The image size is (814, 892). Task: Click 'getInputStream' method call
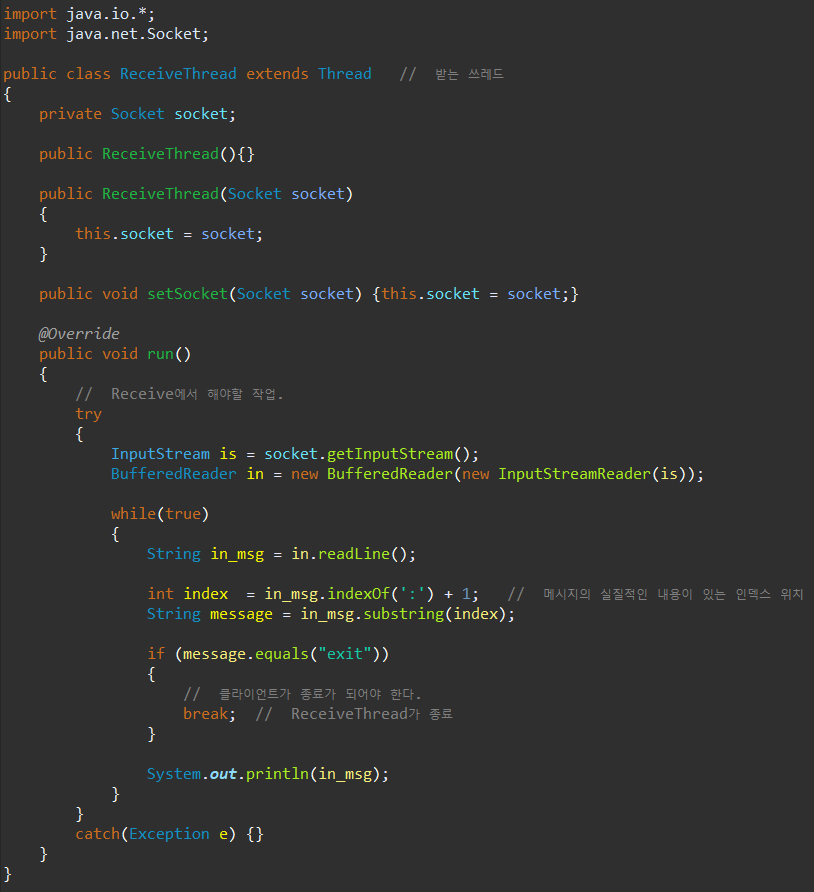[x=390, y=454]
